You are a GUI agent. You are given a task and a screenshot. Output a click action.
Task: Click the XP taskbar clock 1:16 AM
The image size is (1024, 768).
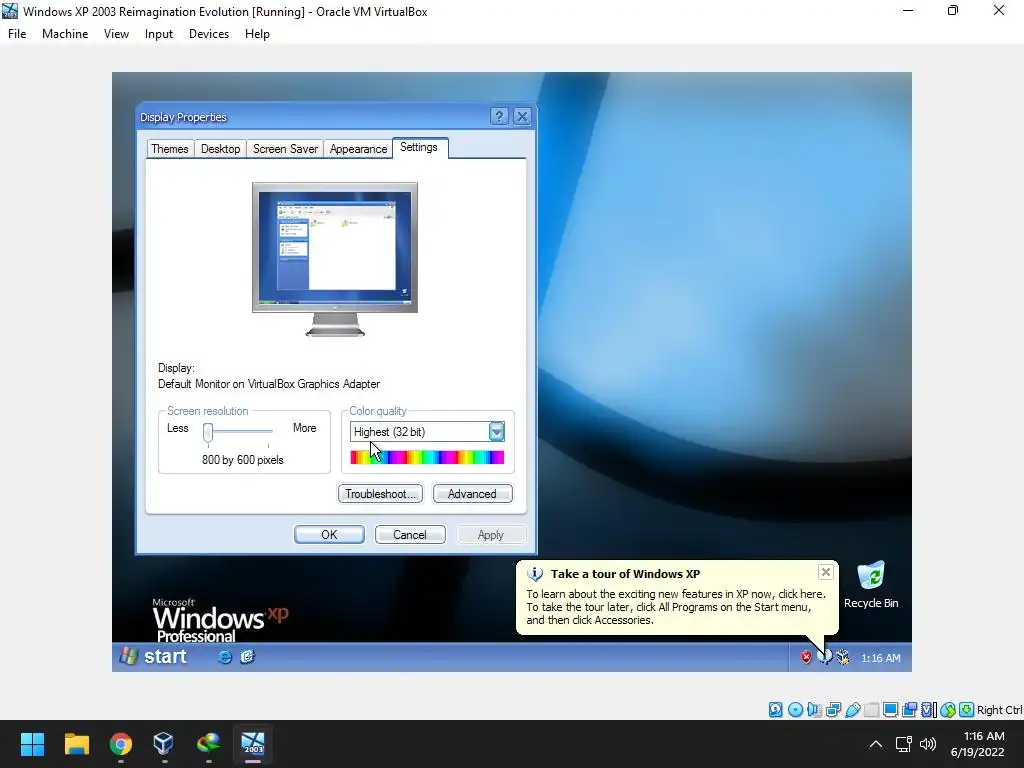(x=880, y=658)
